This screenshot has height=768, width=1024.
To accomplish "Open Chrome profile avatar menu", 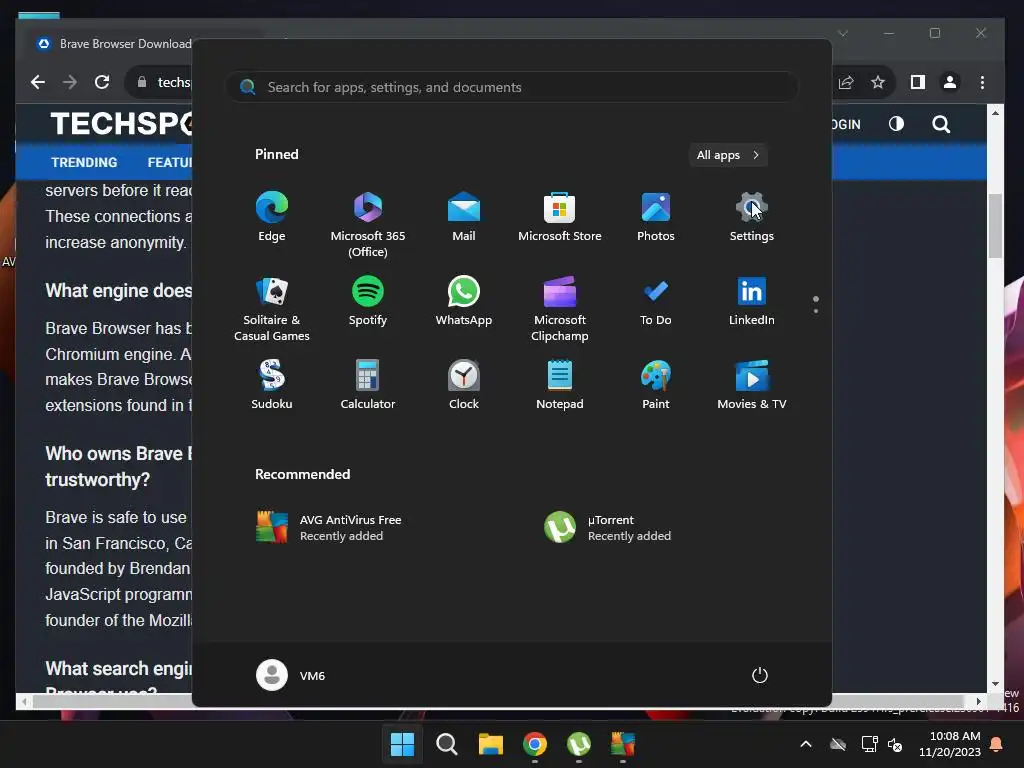I will click(950, 82).
